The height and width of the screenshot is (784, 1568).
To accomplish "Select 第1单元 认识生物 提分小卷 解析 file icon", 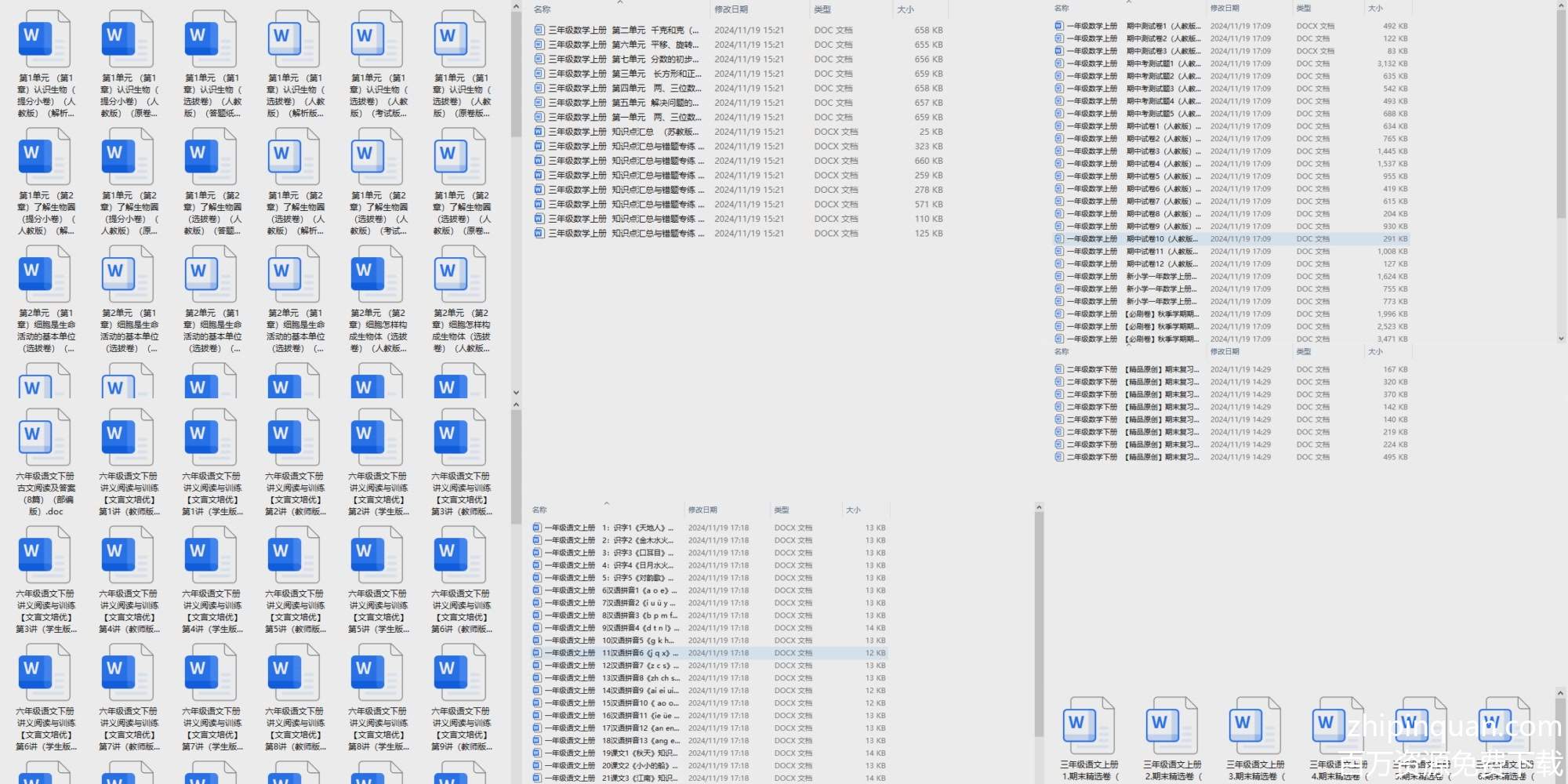I will [x=45, y=39].
